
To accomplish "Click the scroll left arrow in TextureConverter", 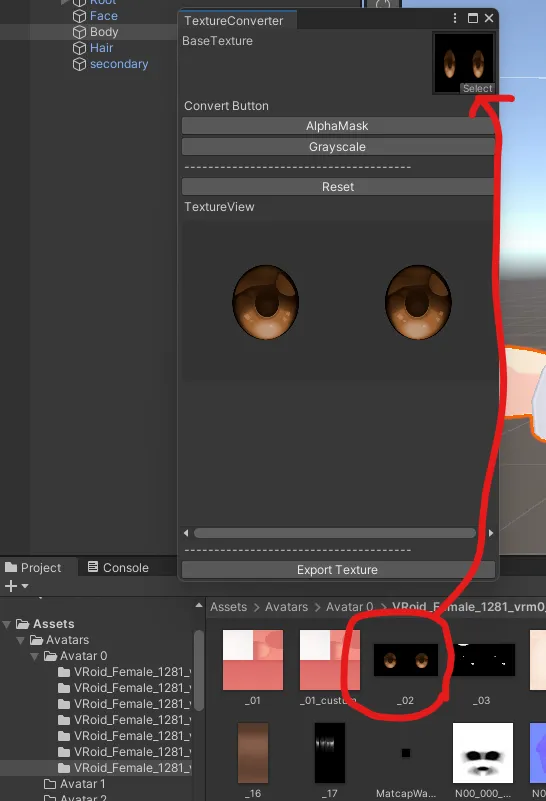I will tap(186, 533).
